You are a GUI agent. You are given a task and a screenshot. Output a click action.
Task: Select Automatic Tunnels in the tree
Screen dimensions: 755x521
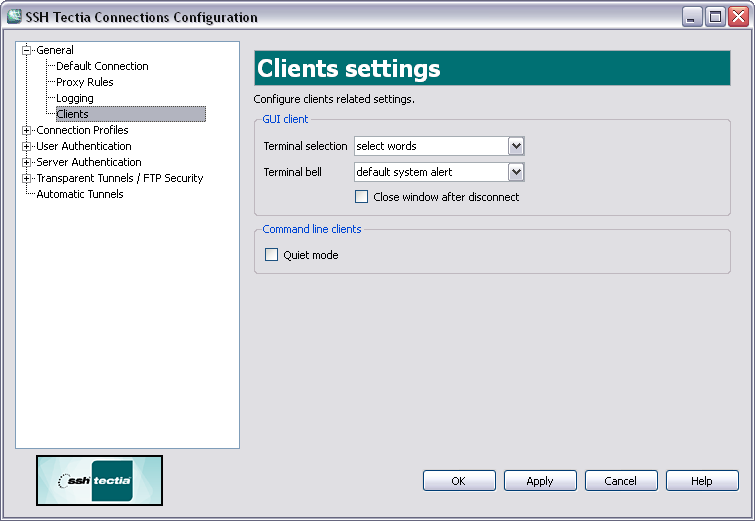tap(80, 194)
